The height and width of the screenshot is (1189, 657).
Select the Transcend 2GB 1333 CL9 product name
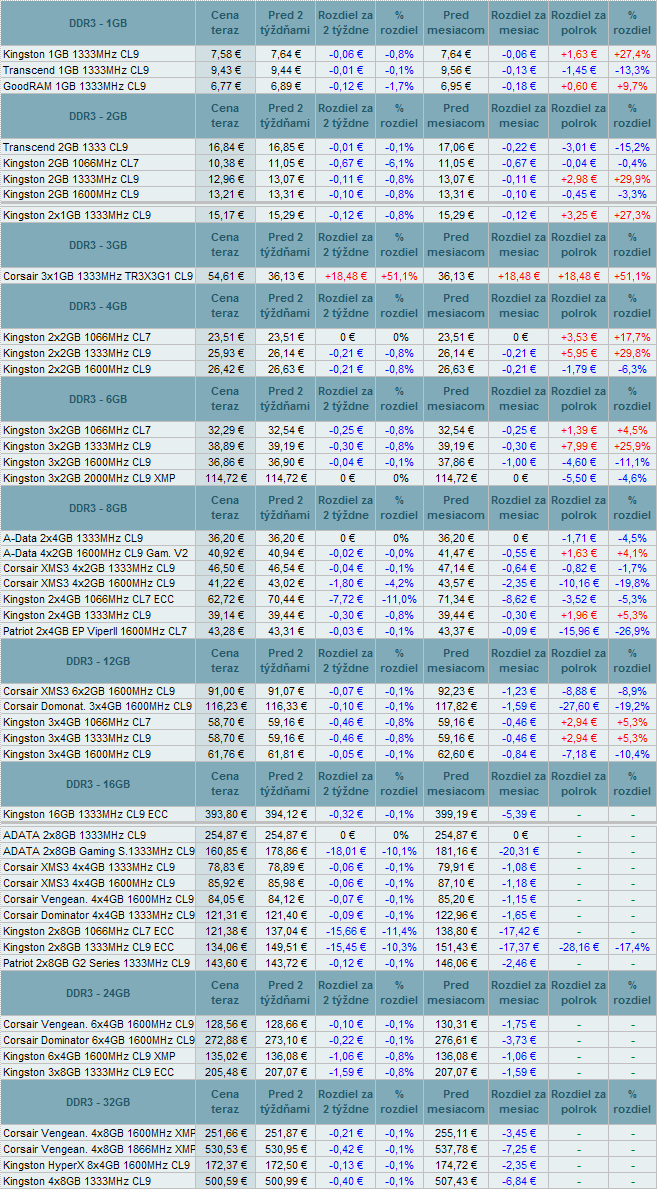coord(66,147)
